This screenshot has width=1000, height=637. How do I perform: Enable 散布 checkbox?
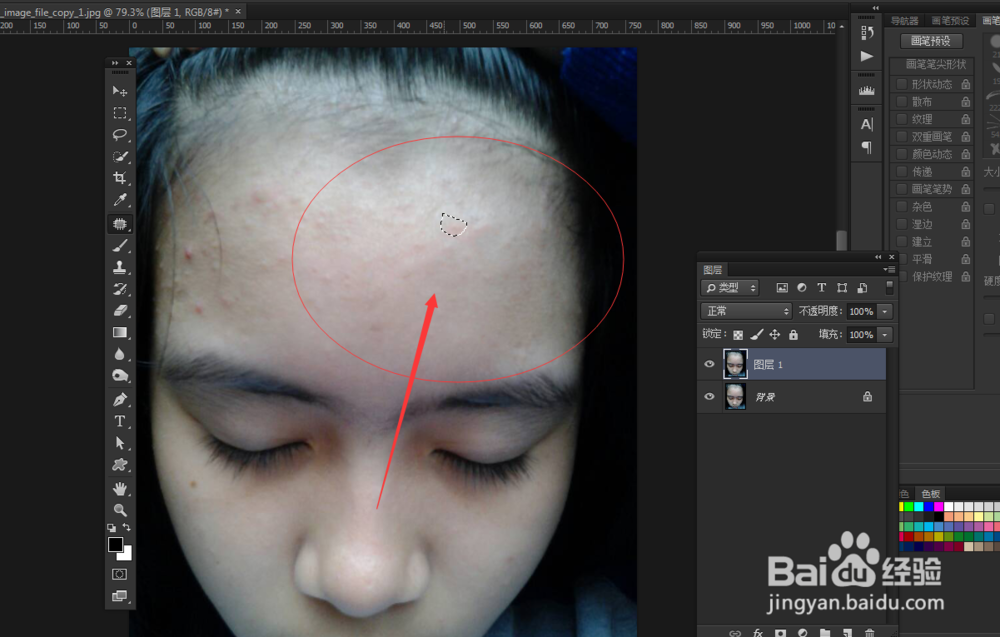(x=901, y=101)
